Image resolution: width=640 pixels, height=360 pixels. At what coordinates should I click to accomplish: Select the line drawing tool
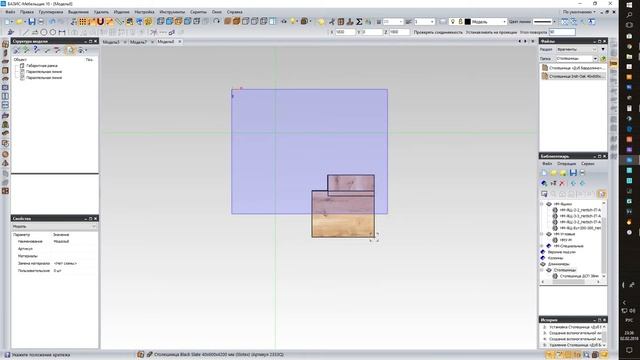[25, 32]
